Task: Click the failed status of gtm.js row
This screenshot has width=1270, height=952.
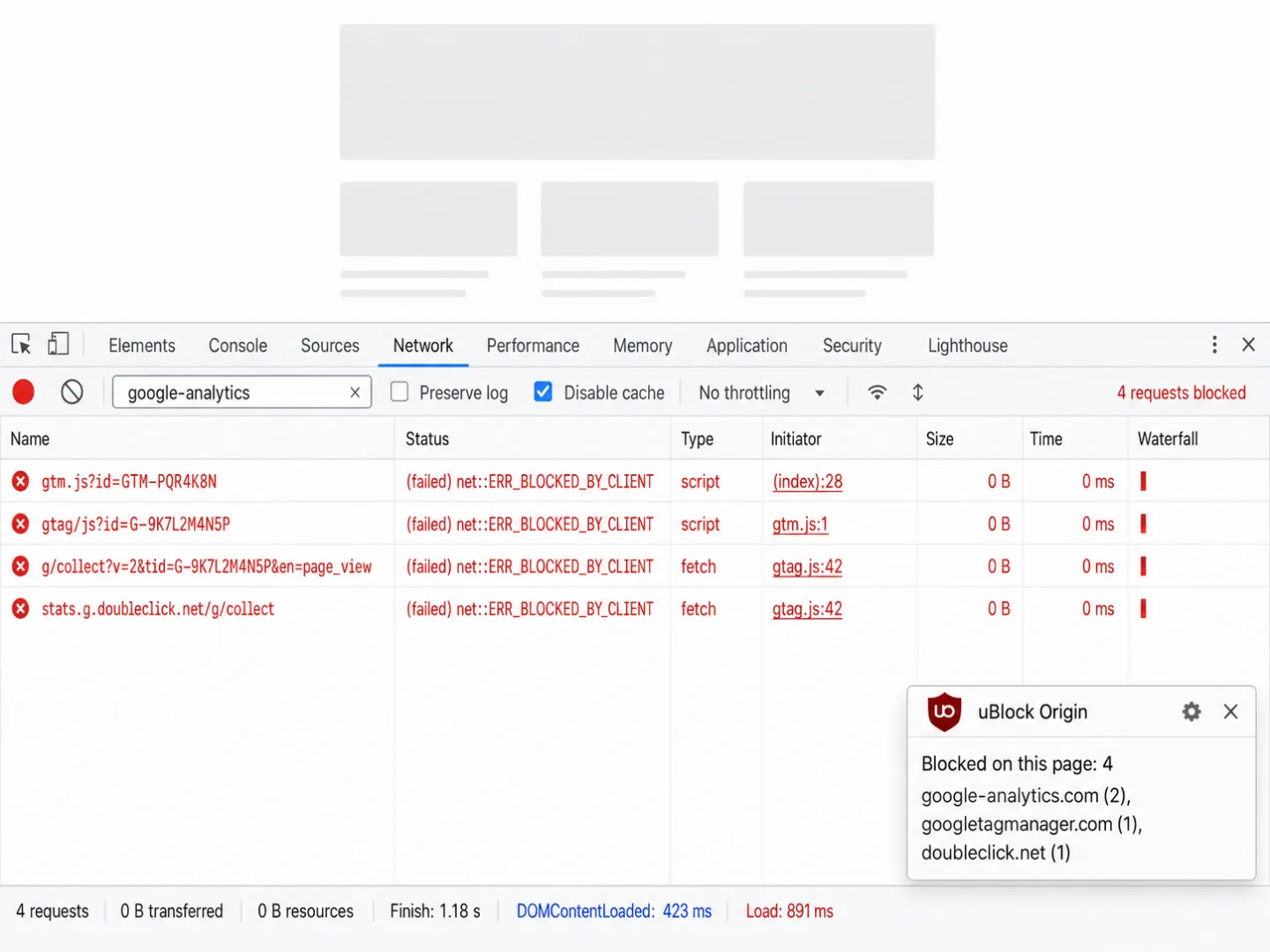Action: 529,481
